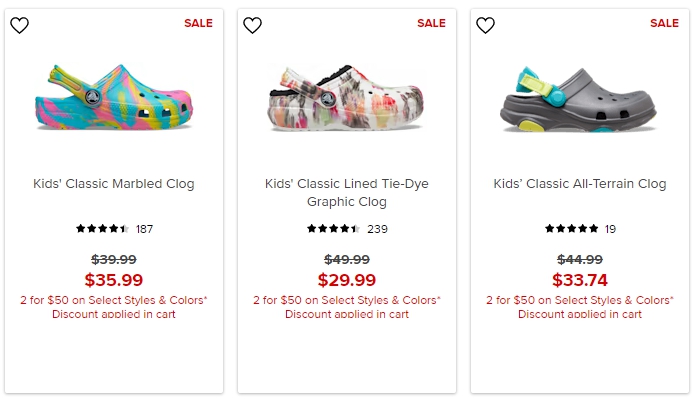Select the $29.99 sale price
Image resolution: width=694 pixels, height=399 pixels.
pos(347,280)
